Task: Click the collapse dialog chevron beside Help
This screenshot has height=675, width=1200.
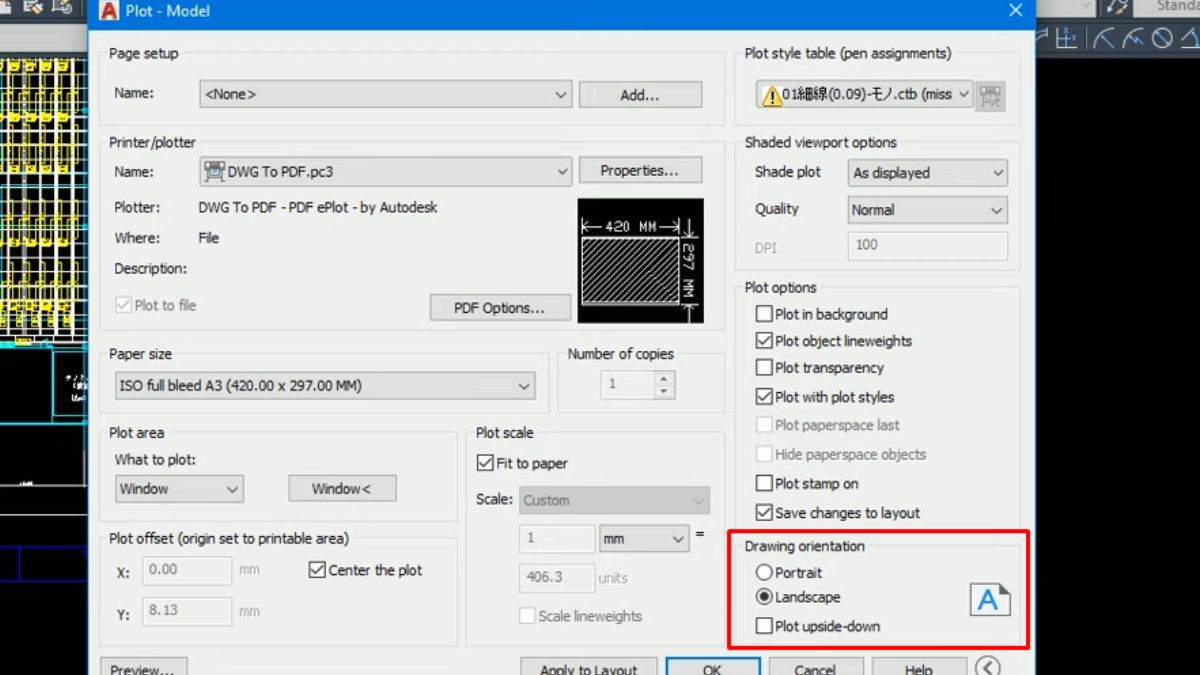Action: click(987, 666)
